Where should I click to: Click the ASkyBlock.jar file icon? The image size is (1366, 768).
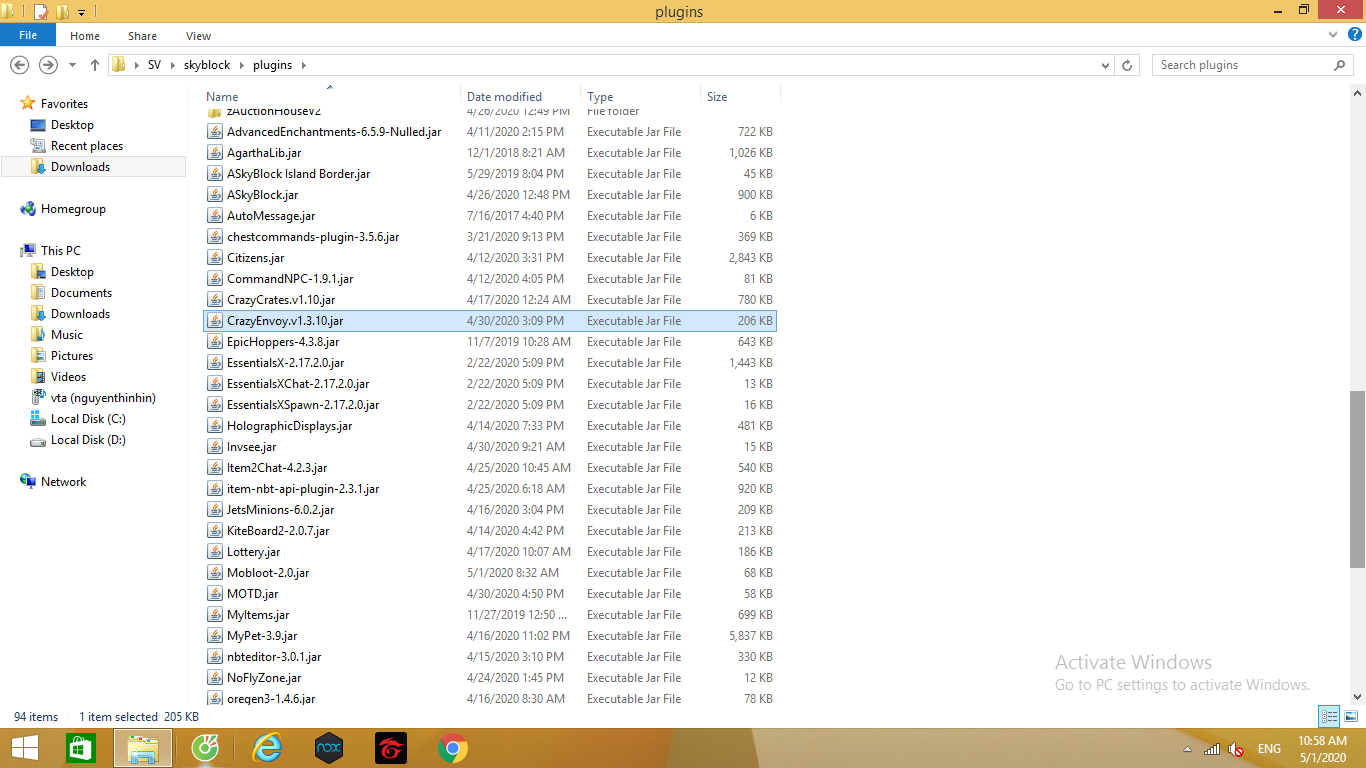[x=215, y=195]
